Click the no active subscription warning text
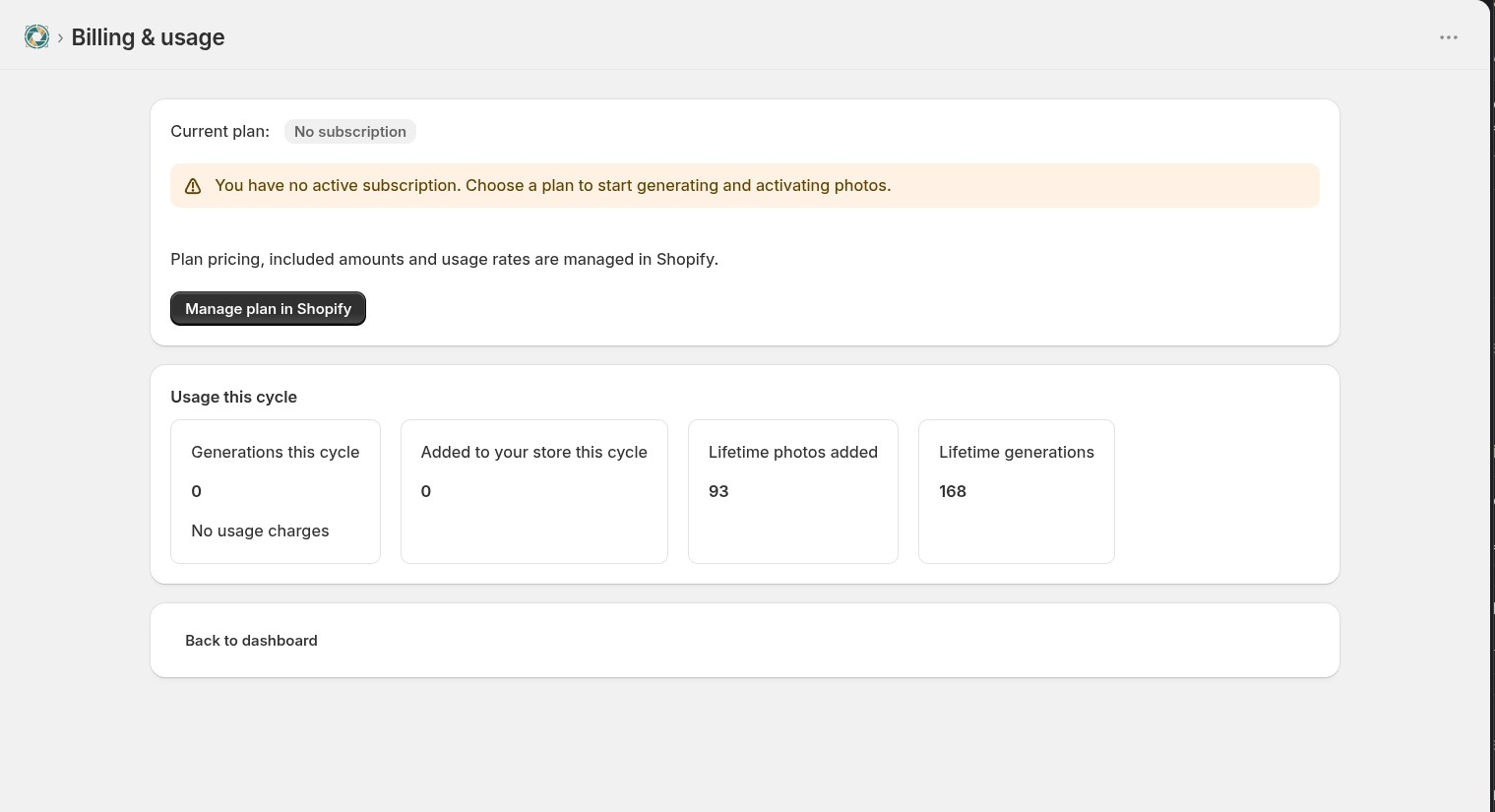 point(553,186)
